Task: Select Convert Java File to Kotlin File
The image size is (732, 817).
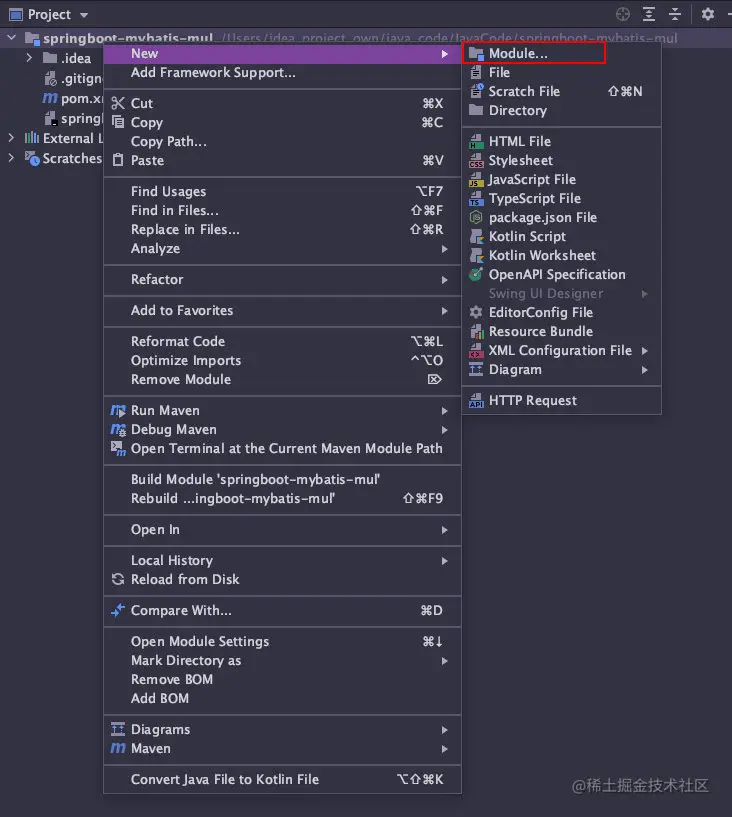Action: tap(282, 779)
